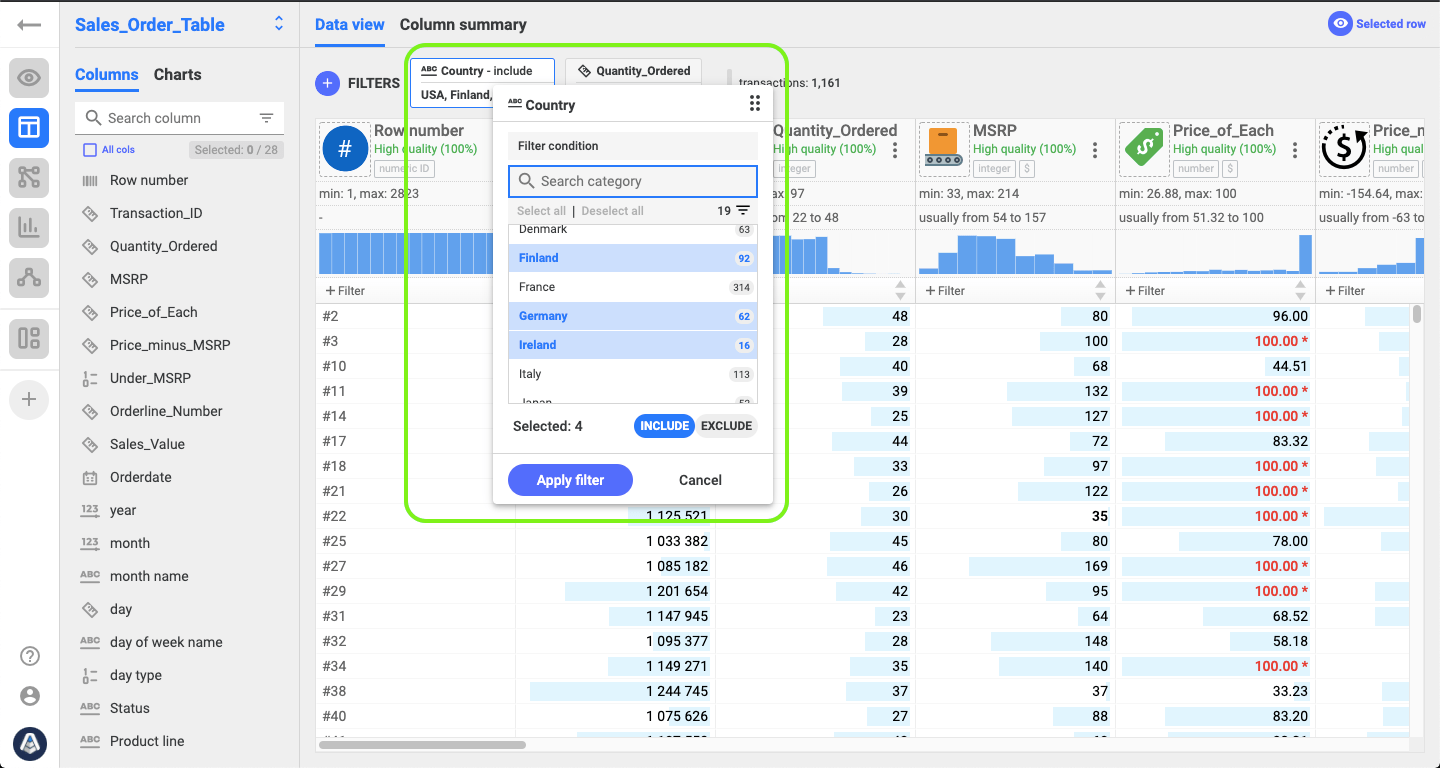Image resolution: width=1440 pixels, height=768 pixels.
Task: Check the All cols checkbox
Action: [x=90, y=150]
